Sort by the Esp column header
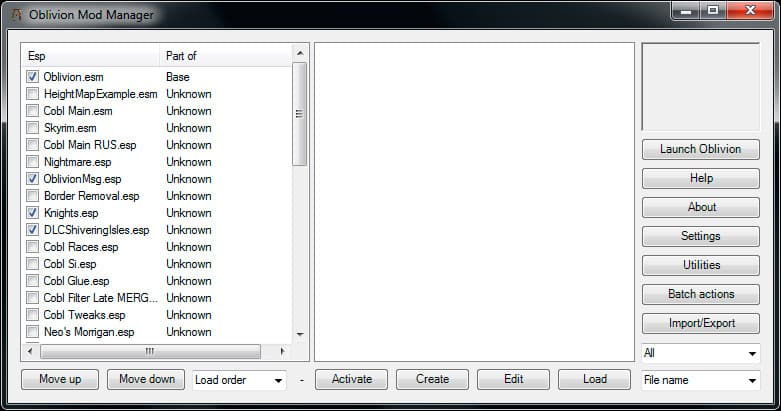The height and width of the screenshot is (411, 781). [92, 56]
